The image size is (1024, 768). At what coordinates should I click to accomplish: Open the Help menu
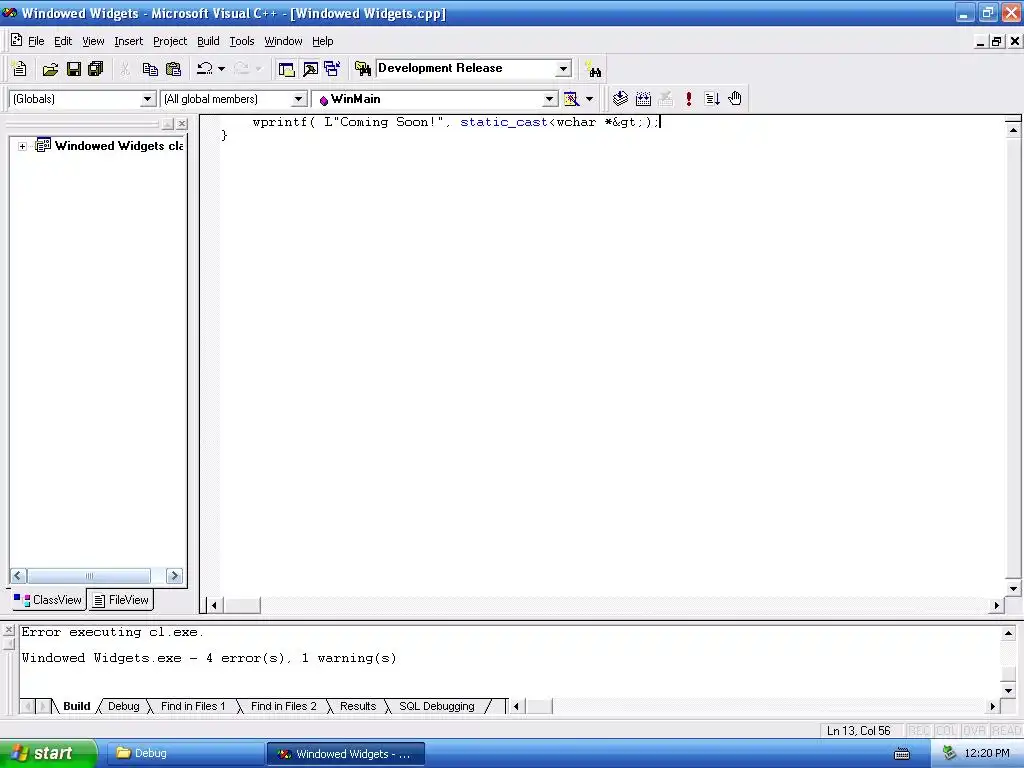pyautogui.click(x=323, y=41)
